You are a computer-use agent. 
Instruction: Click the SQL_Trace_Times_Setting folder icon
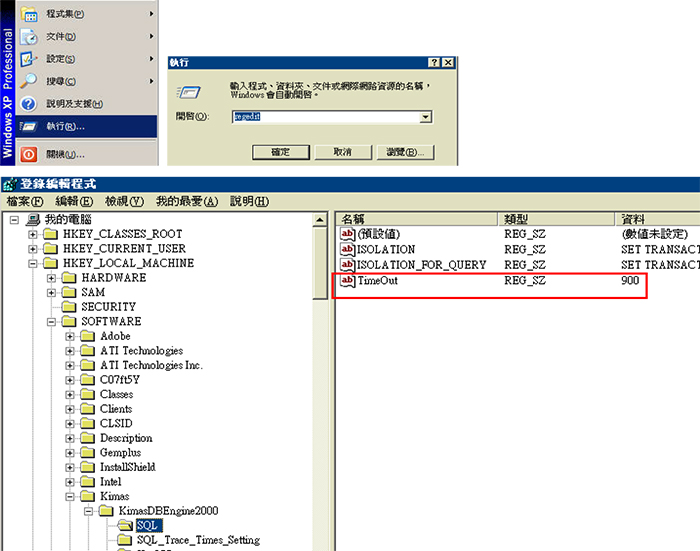click(125, 540)
